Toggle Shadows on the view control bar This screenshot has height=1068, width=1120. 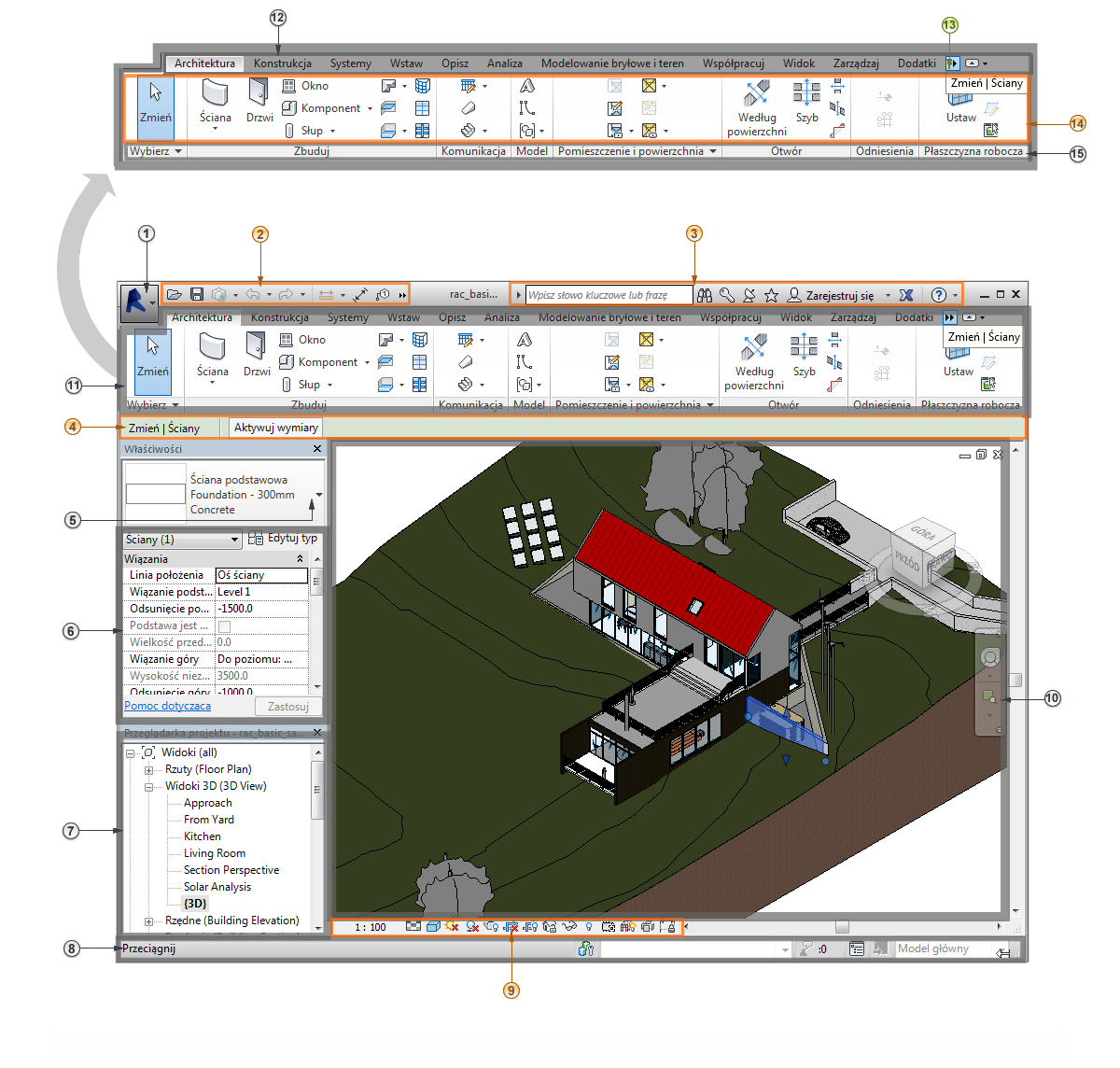pyautogui.click(x=472, y=927)
